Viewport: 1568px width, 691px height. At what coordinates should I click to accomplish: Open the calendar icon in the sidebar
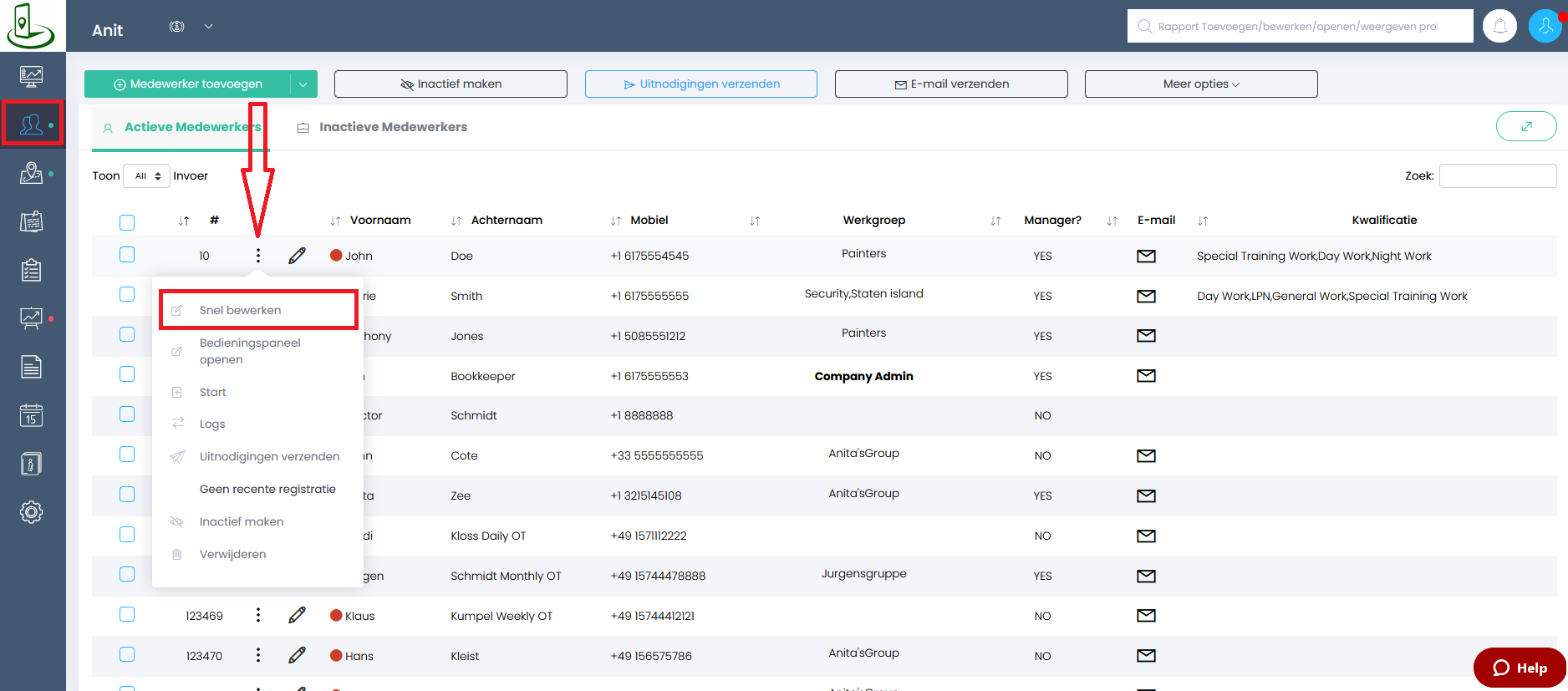(x=31, y=415)
